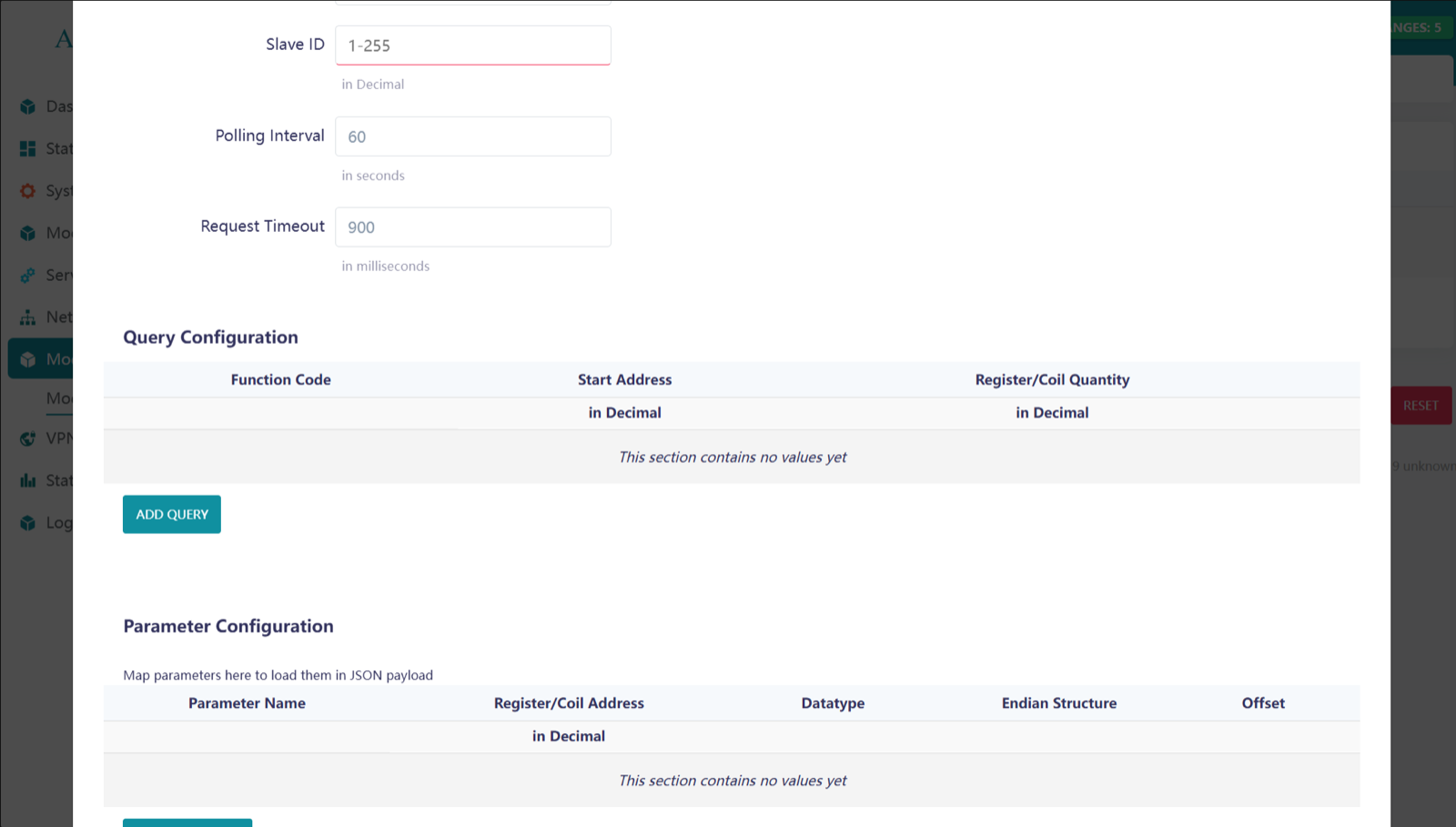1456x827 pixels.
Task: Click the underlined submenu item below active sidebar entry
Action: (59, 398)
